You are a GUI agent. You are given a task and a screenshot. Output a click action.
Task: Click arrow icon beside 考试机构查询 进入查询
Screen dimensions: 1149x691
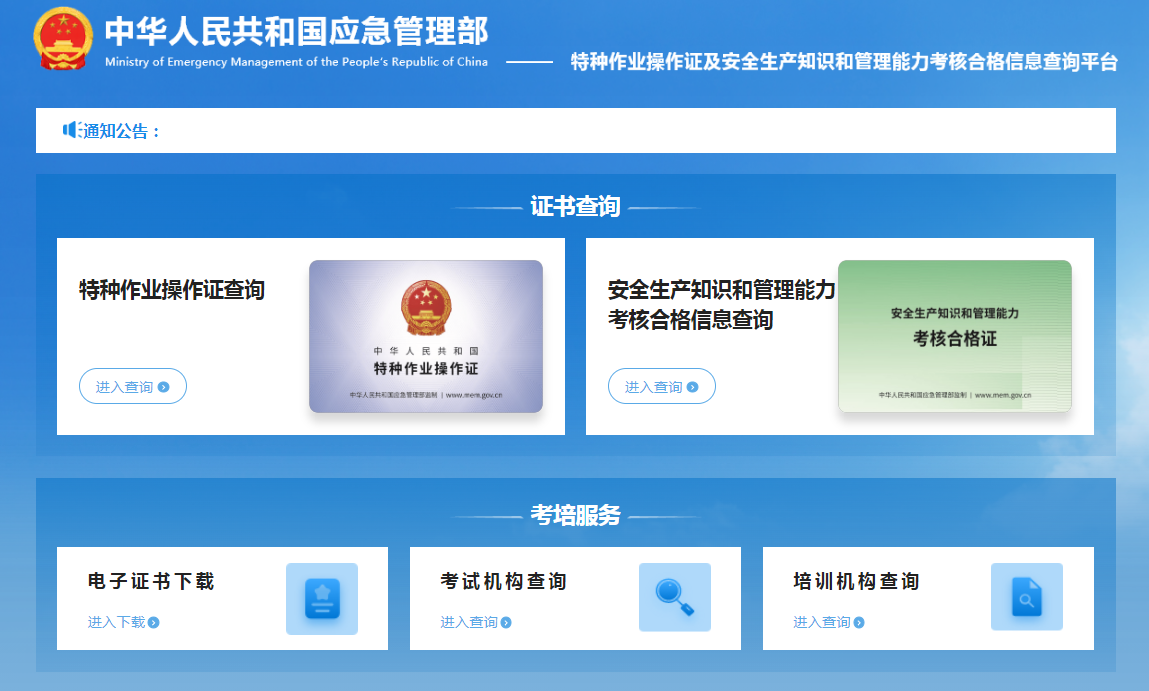pos(506,623)
